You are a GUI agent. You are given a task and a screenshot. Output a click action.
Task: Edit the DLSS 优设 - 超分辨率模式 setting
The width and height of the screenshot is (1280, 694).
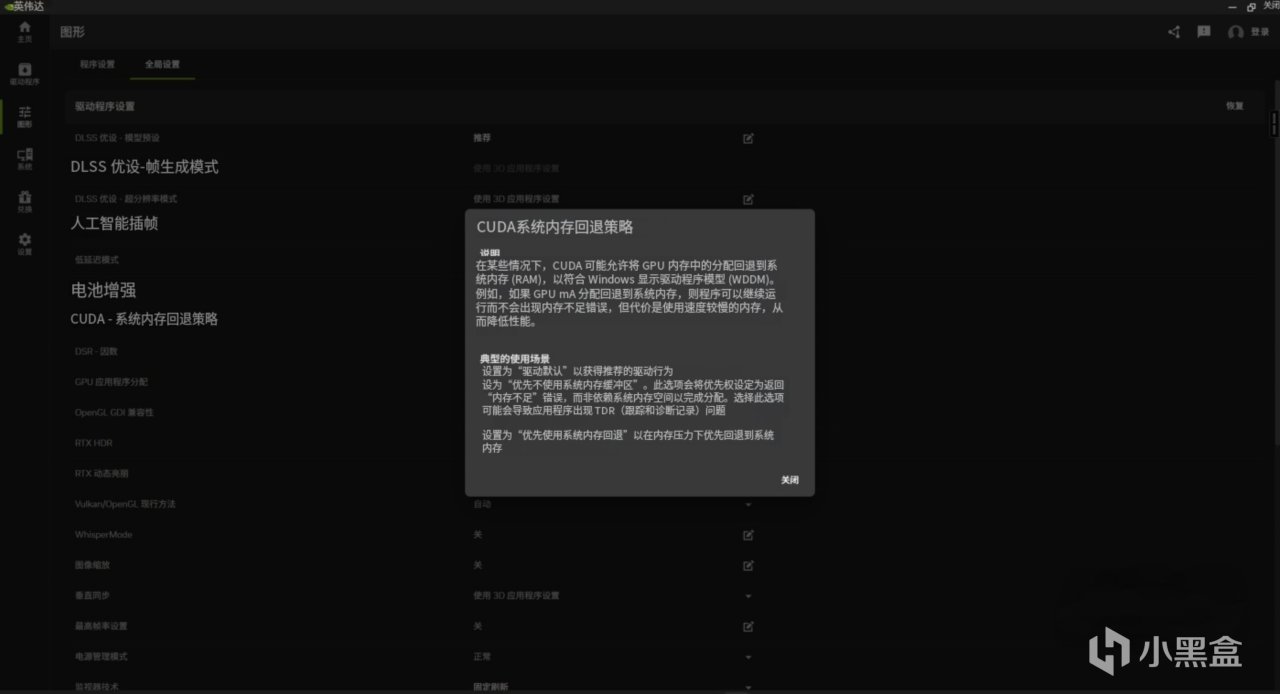point(748,199)
